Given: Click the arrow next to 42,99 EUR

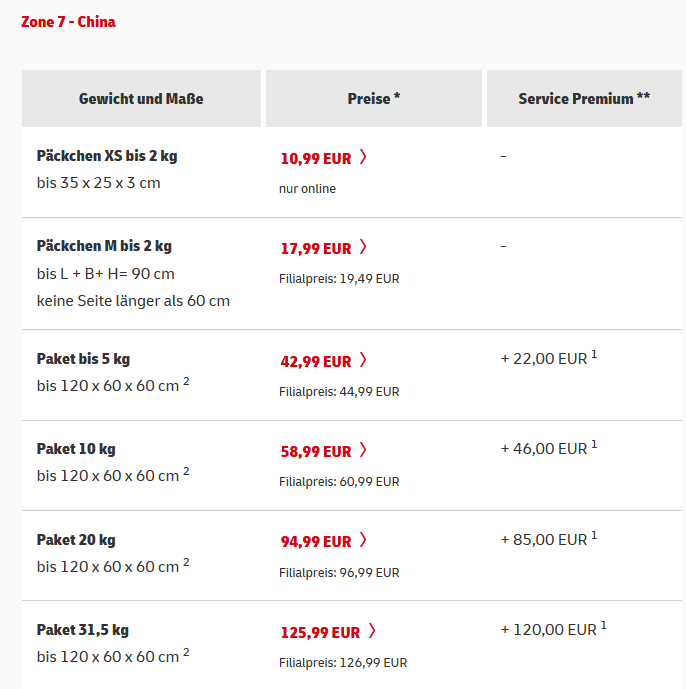Looking at the screenshot, I should pos(363,360).
